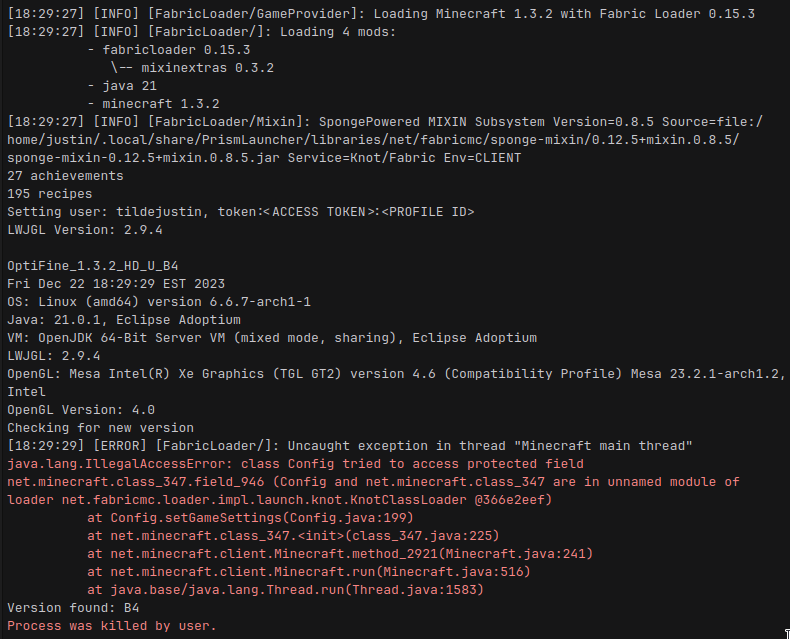The image size is (790, 639).
Task: Click the "Checking for new version" line
Action: [x=100, y=428]
